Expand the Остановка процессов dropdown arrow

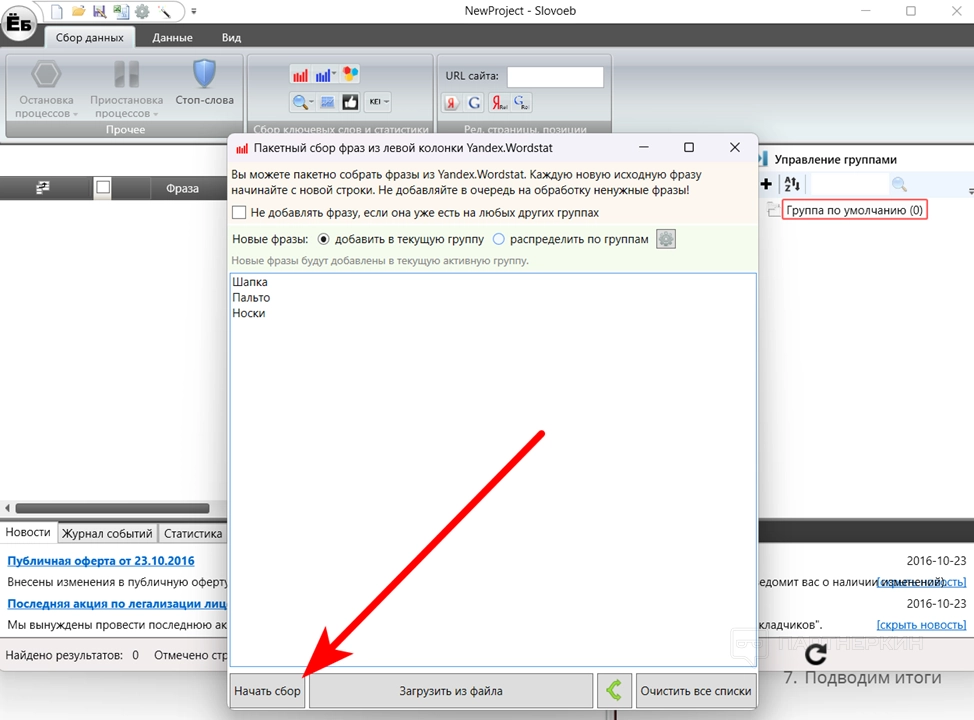pyautogui.click(x=75, y=114)
